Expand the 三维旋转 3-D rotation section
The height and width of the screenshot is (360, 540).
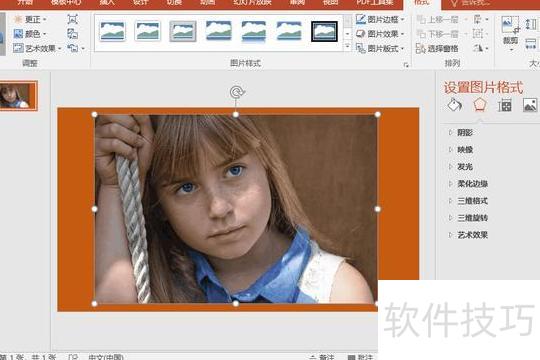pos(468,218)
